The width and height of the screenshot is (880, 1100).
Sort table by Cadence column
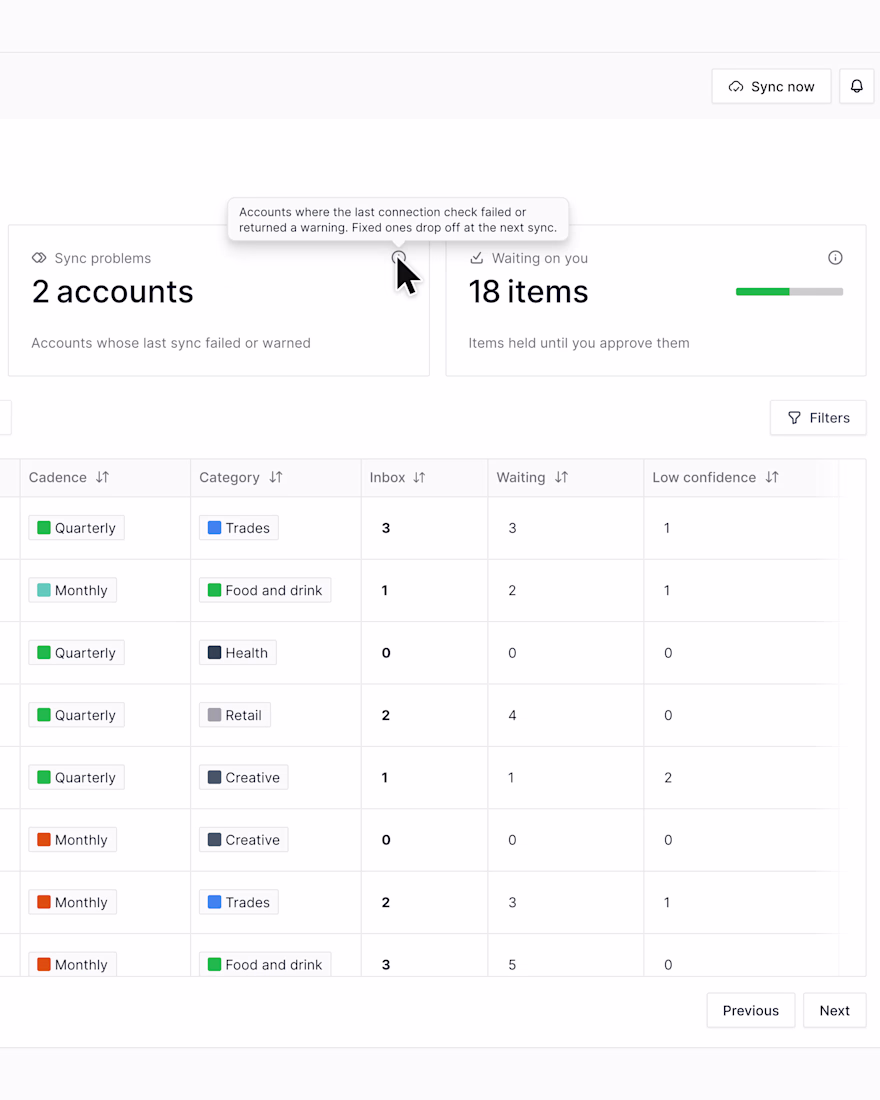(102, 477)
